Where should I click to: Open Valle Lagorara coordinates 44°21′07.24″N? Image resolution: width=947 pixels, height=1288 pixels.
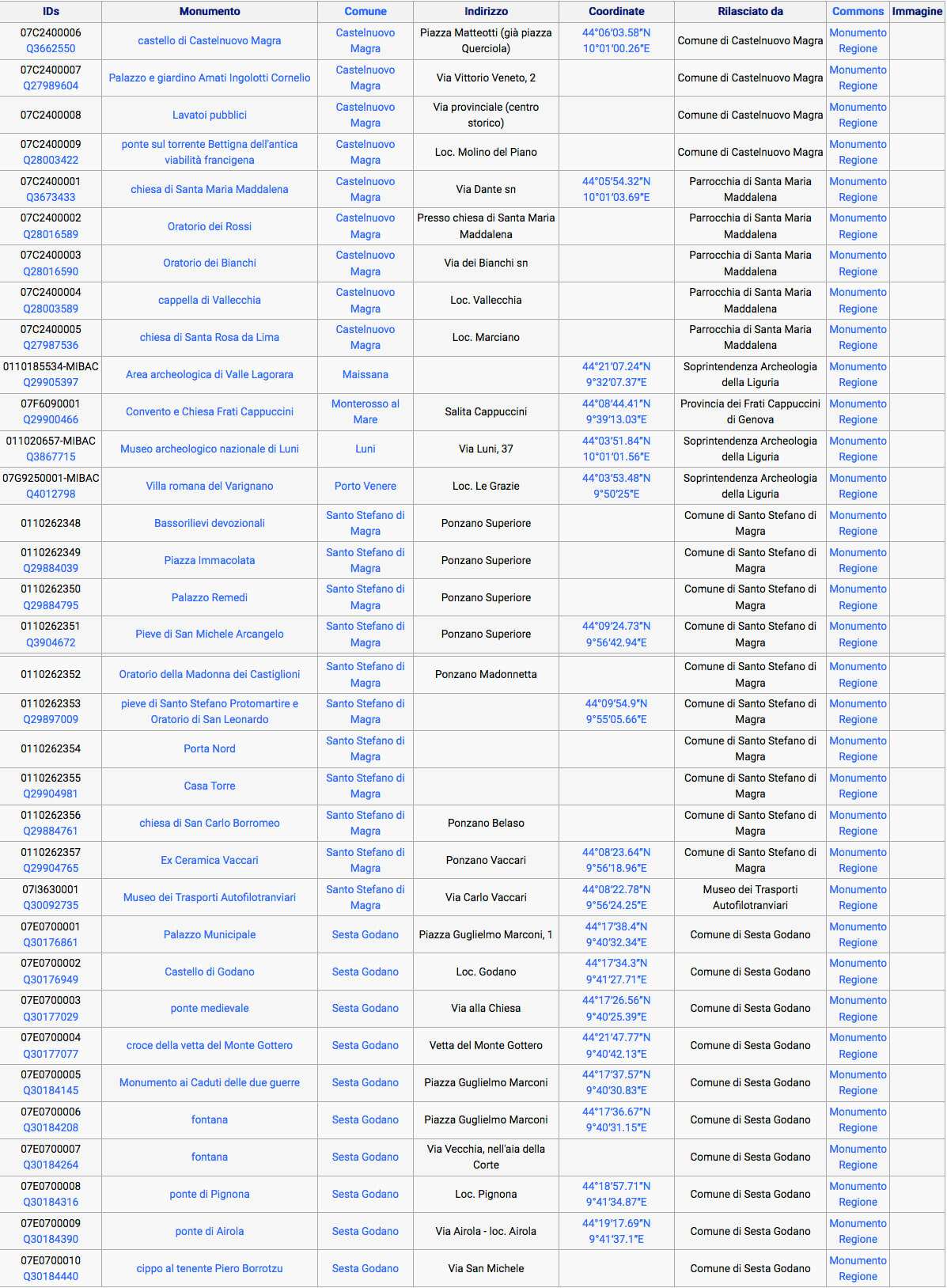coord(616,374)
